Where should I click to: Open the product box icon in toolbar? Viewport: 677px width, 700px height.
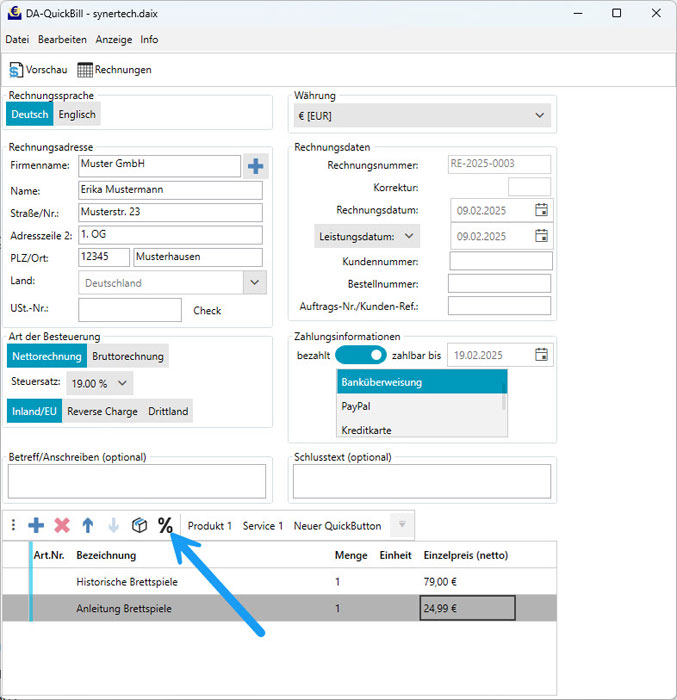[140, 525]
